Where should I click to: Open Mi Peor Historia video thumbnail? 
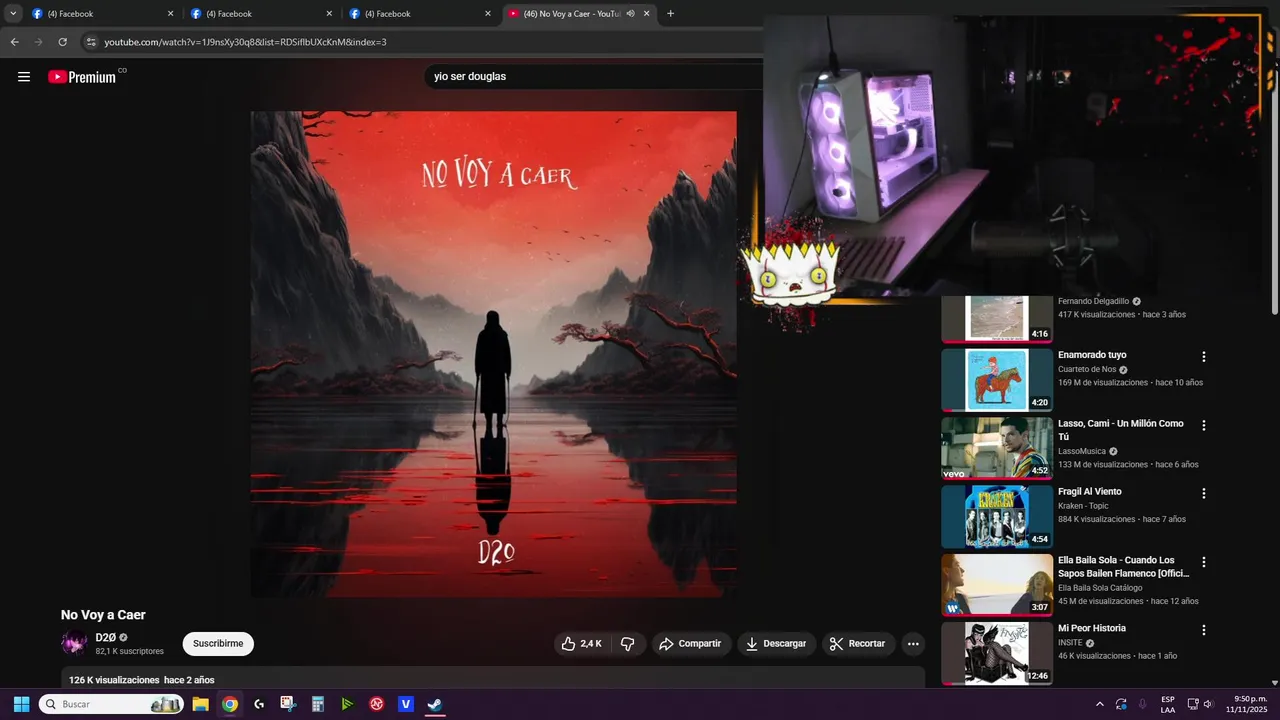997,653
